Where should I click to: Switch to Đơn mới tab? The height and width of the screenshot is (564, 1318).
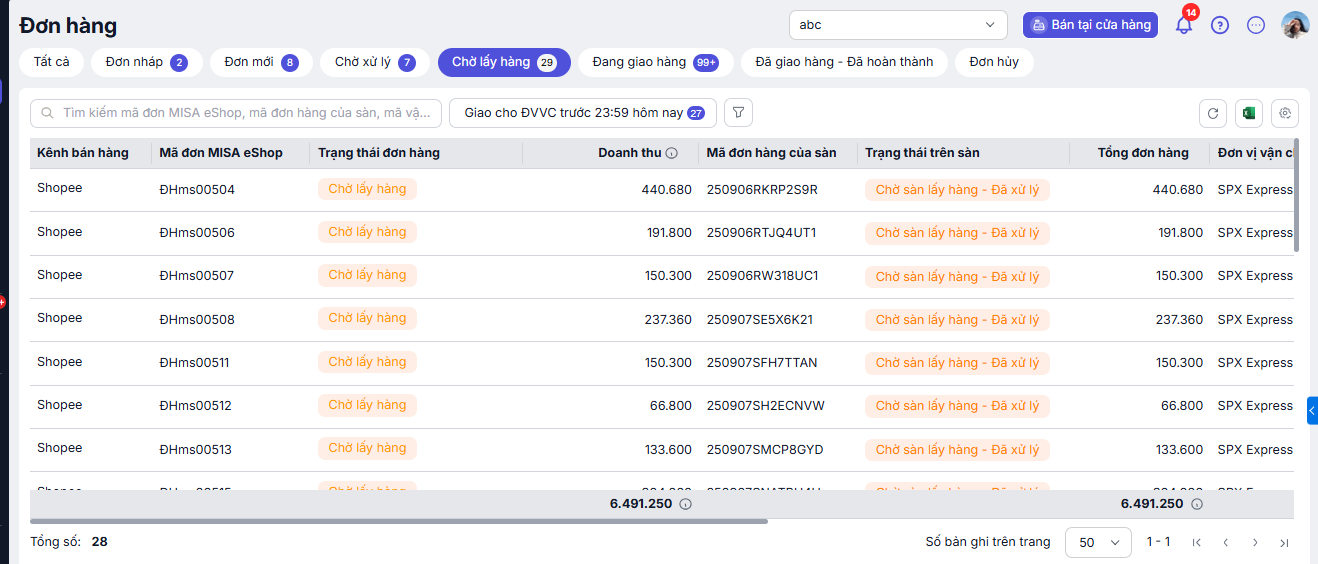[x=261, y=62]
